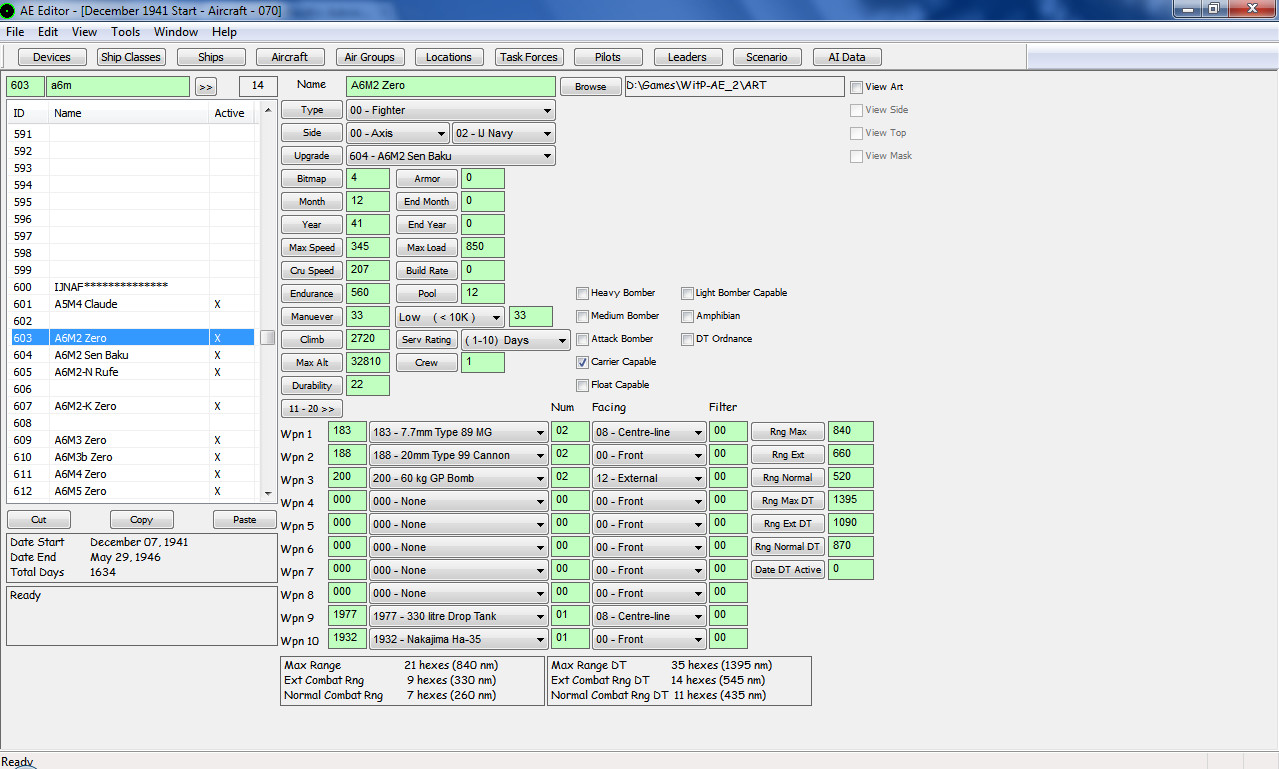Toggle the Carrier Capable checkbox

click(x=583, y=362)
